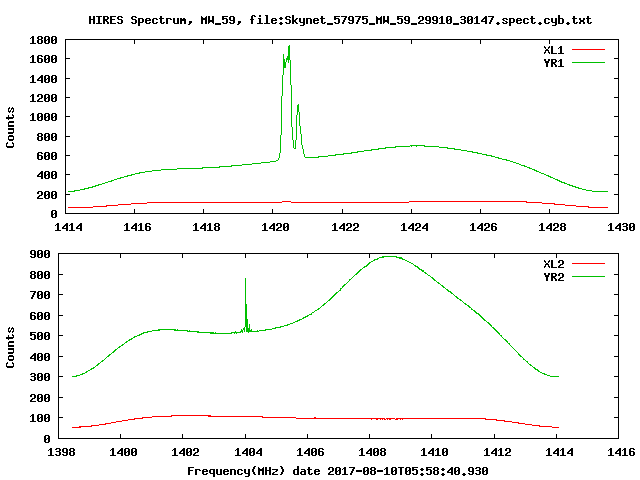Image resolution: width=640 pixels, height=480 pixels.
Task: Click the top plot's Counts axis label
Action: click(x=10, y=127)
